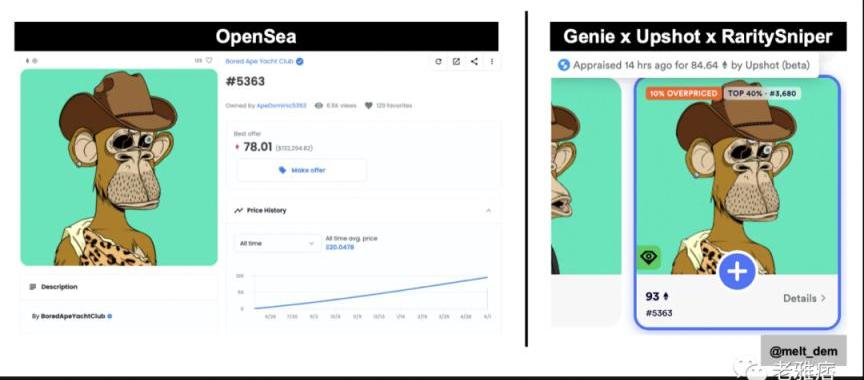
Task: Open the external link icon
Action: coord(456,62)
